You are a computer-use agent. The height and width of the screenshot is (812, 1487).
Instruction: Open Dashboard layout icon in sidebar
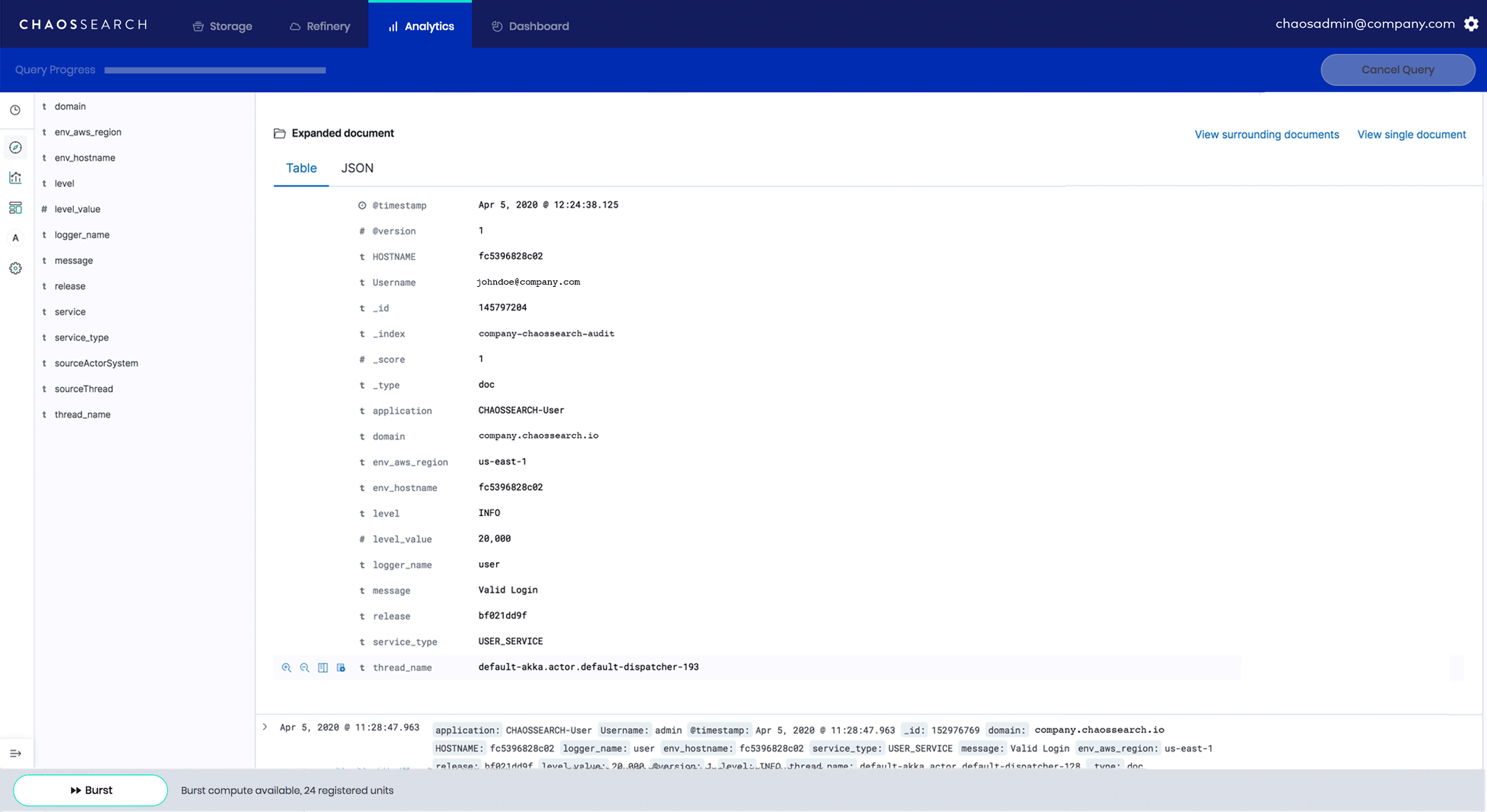pyautogui.click(x=15, y=208)
